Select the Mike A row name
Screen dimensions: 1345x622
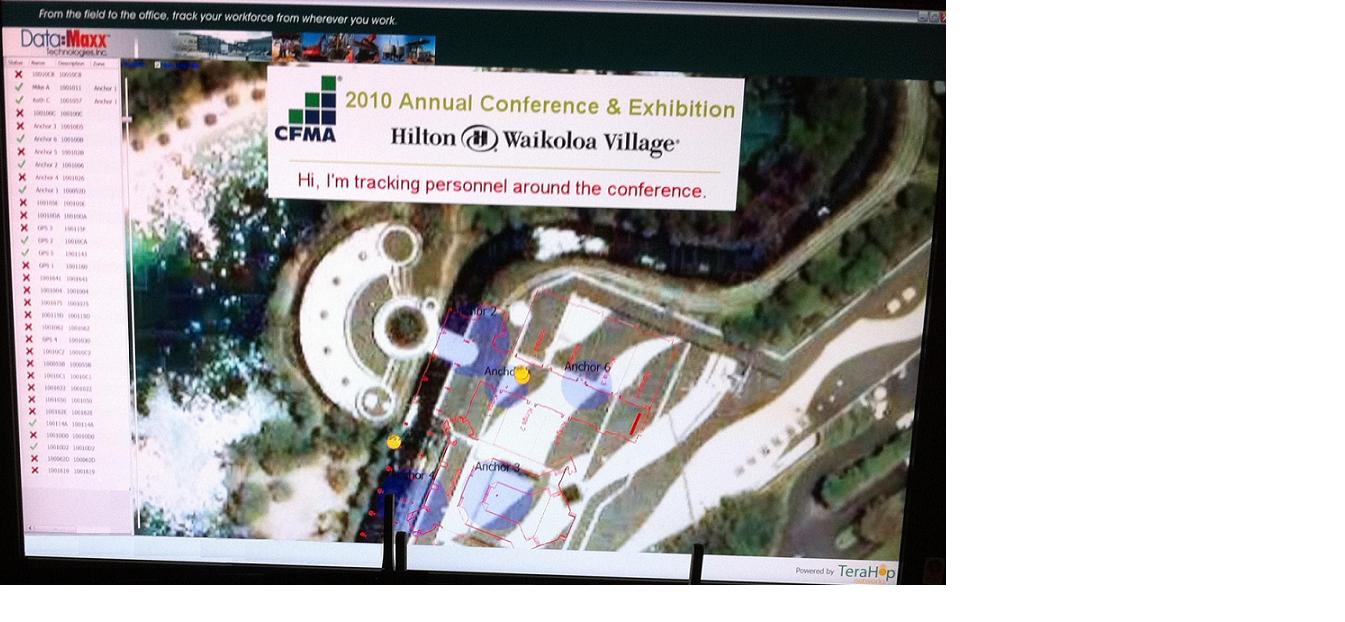[40, 87]
